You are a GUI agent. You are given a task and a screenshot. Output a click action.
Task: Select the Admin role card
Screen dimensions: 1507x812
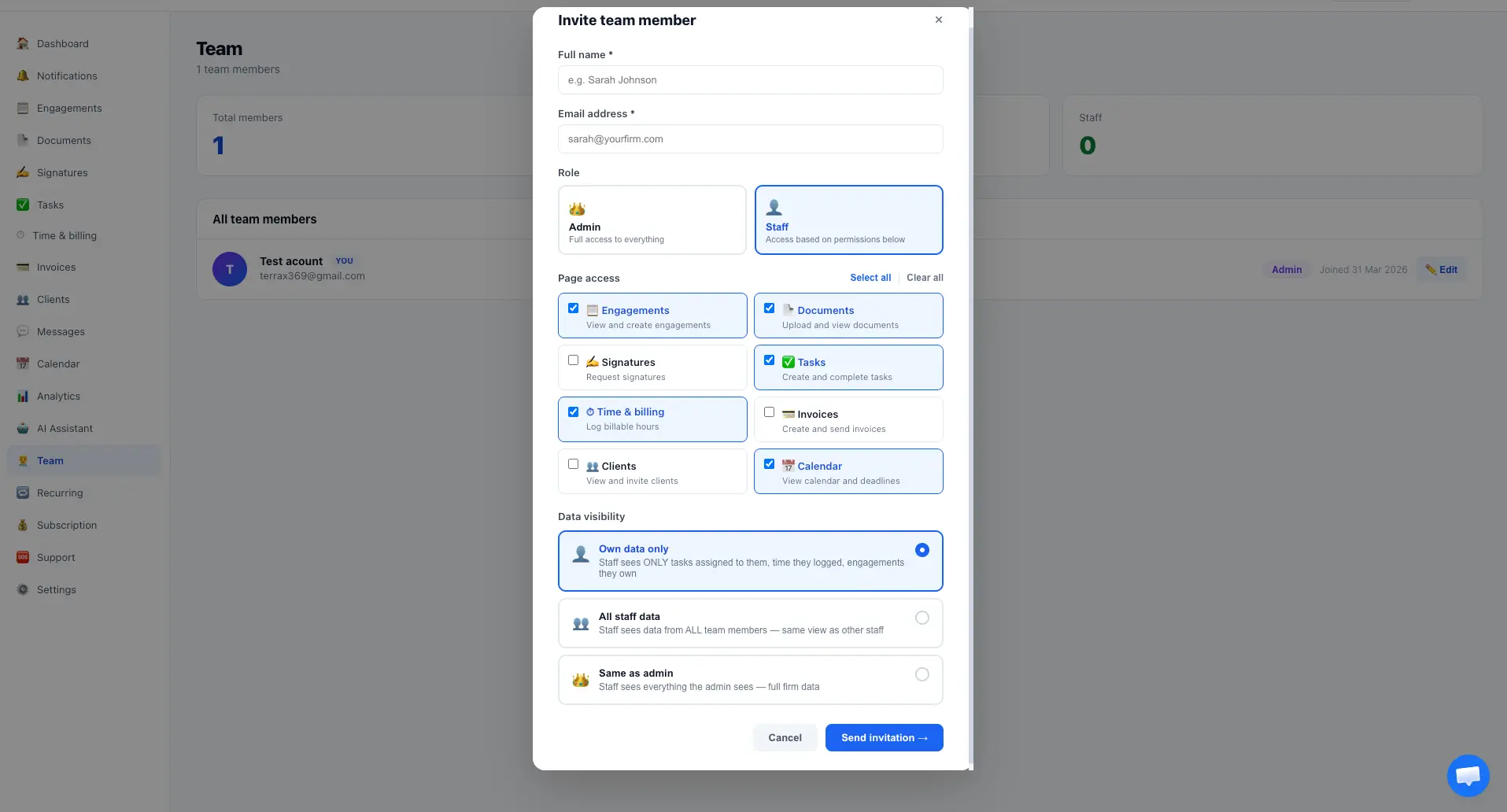tap(652, 220)
